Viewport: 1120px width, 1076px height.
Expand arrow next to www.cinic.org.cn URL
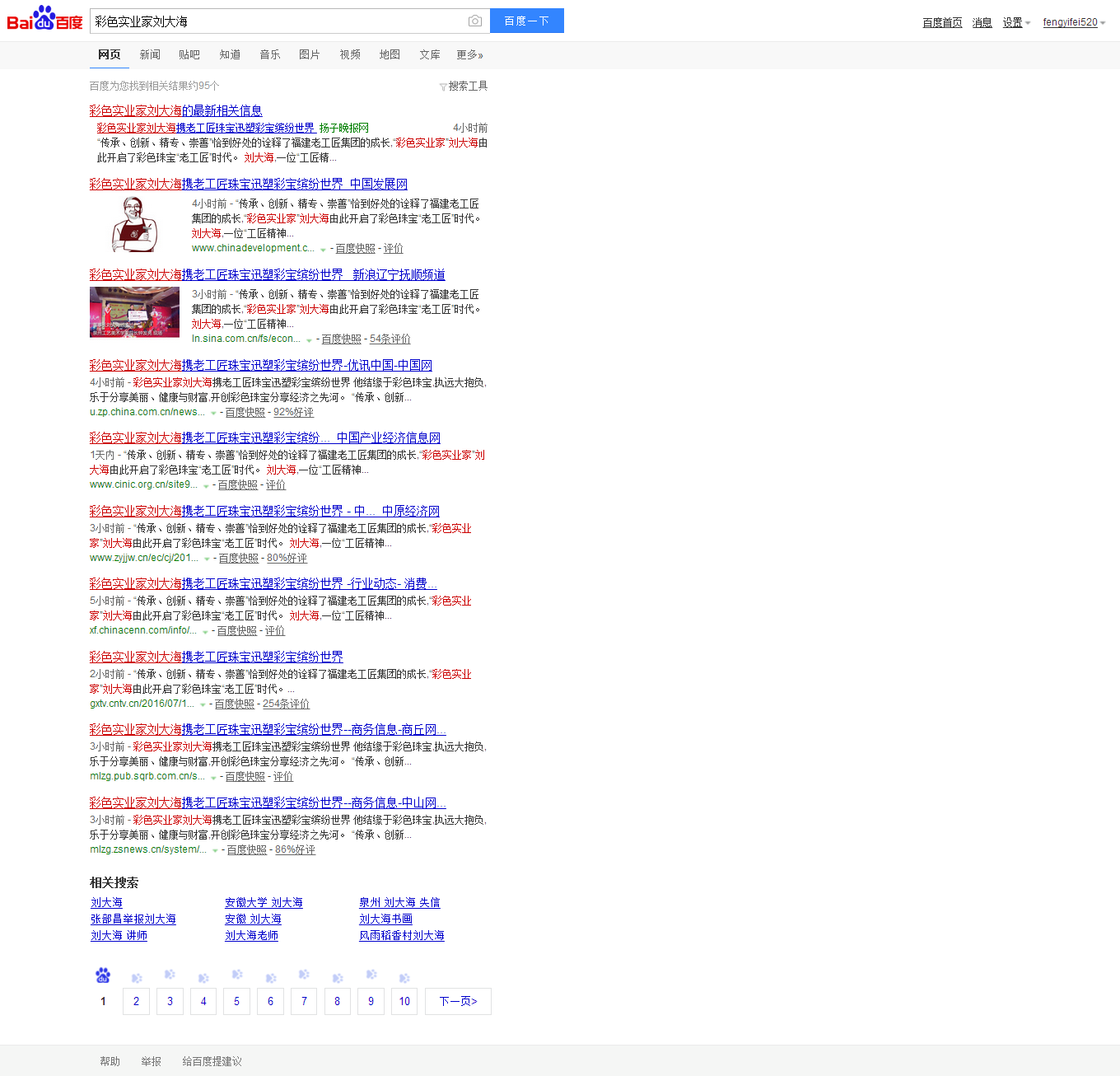(x=206, y=486)
